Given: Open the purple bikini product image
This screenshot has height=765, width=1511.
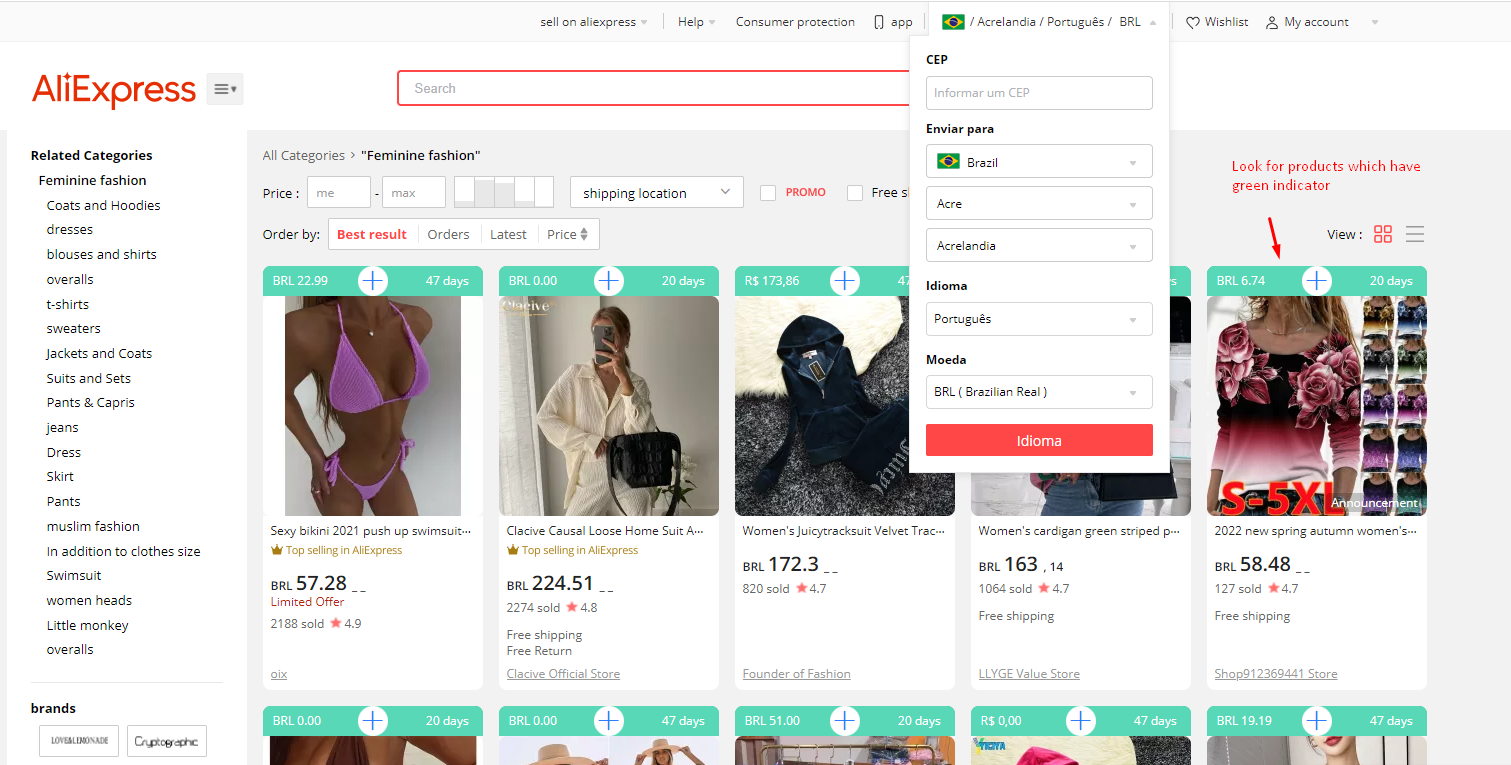Looking at the screenshot, I should [373, 406].
